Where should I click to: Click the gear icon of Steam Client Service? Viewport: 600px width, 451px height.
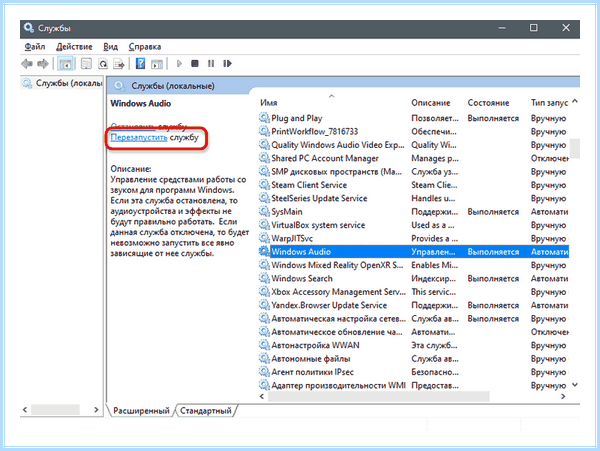point(264,185)
